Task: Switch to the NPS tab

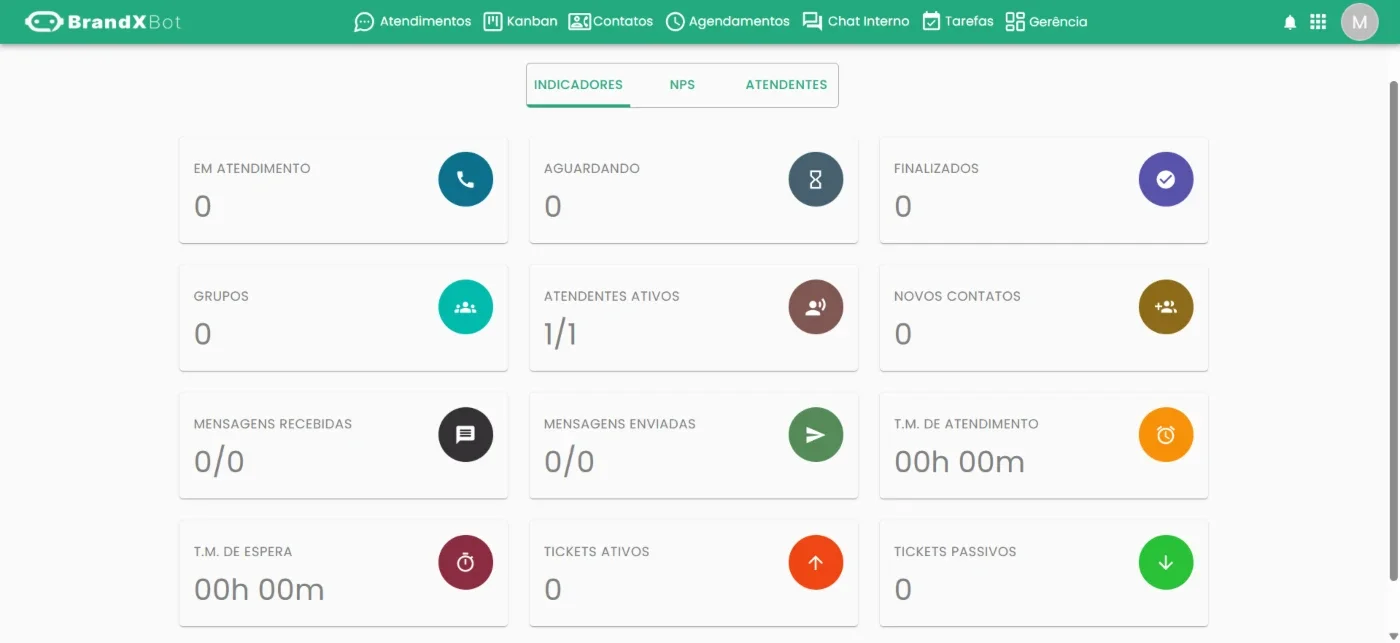Action: pyautogui.click(x=682, y=85)
